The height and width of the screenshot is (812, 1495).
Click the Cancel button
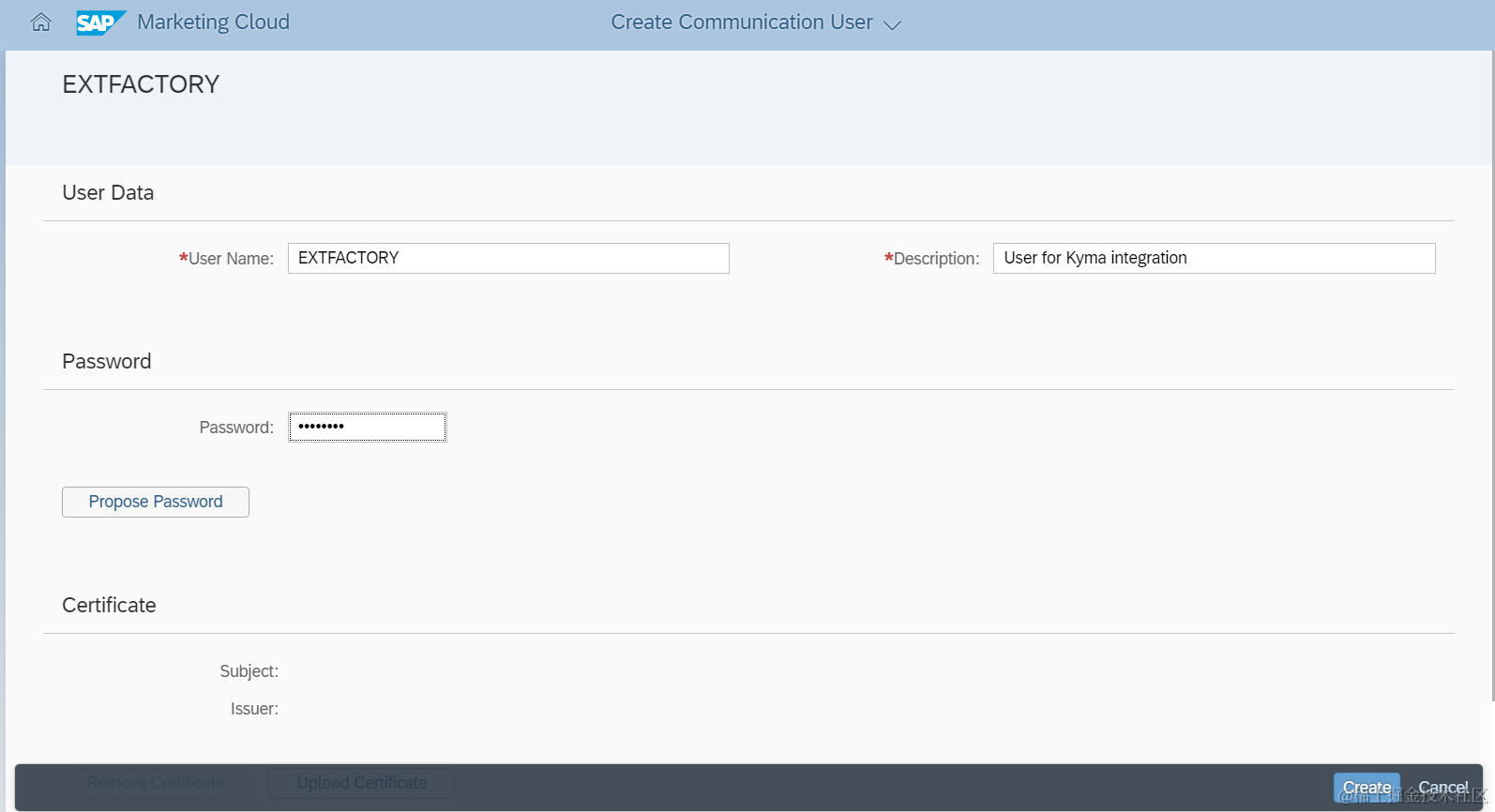click(x=1443, y=788)
